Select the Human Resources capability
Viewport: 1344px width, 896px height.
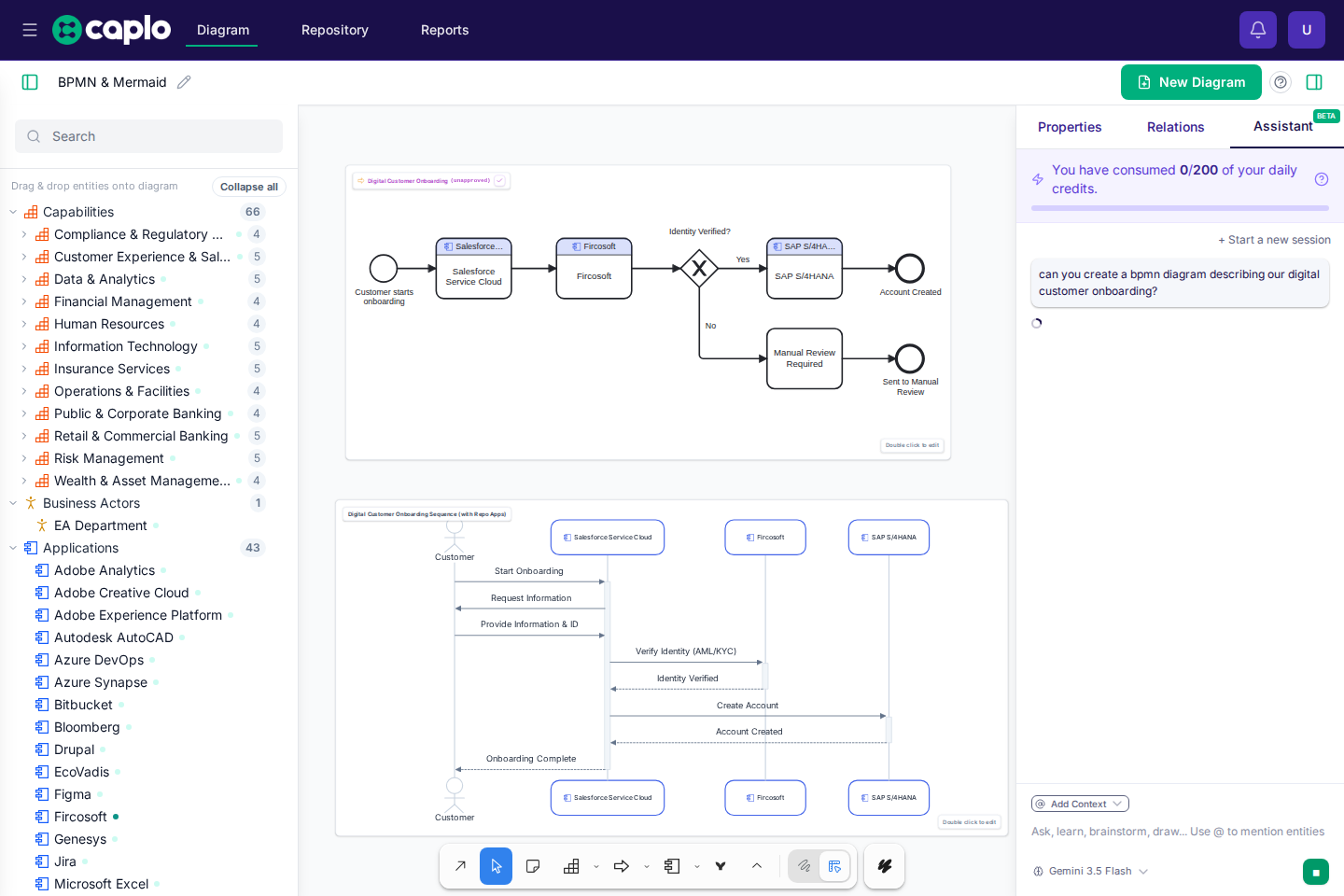(x=109, y=324)
